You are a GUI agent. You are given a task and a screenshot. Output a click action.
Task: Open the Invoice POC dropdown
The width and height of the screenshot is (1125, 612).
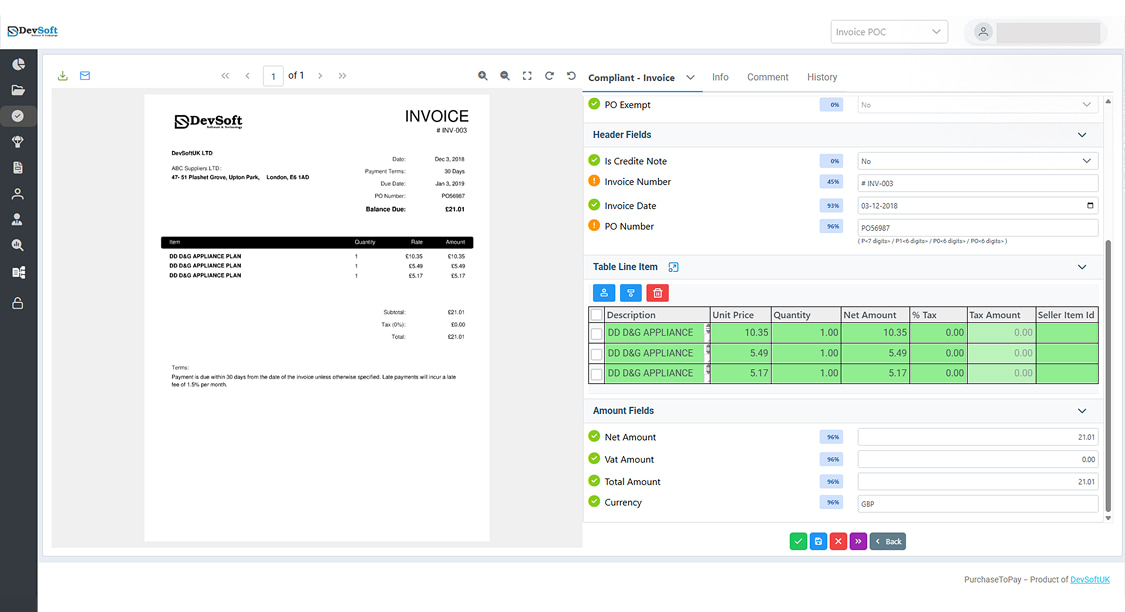pos(889,32)
